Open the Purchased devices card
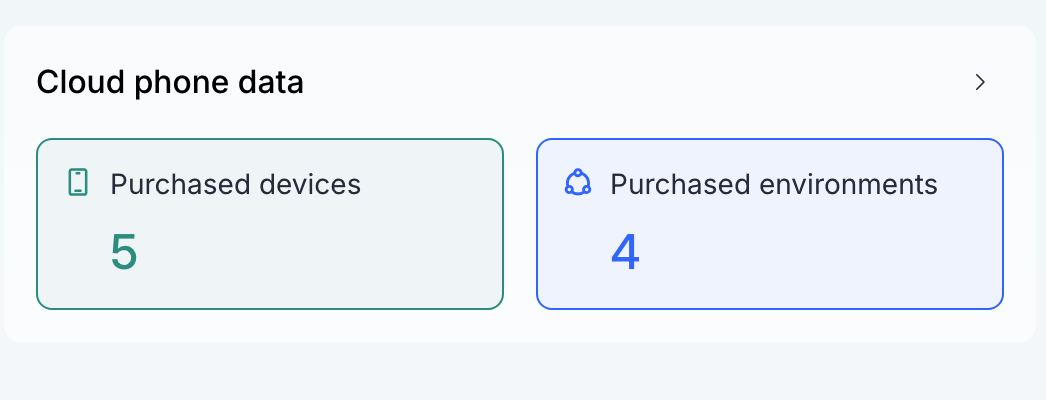The image size is (1046, 400). point(270,224)
